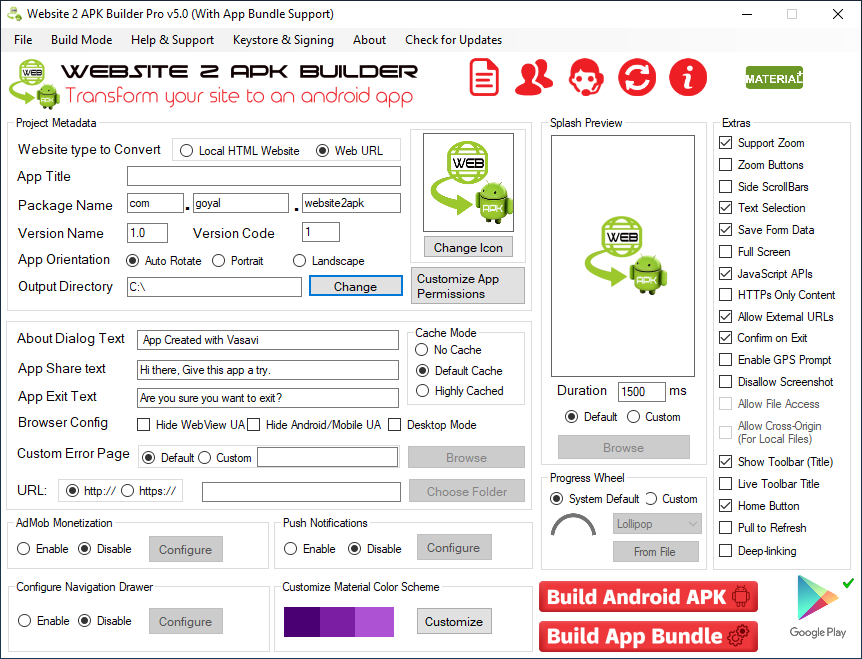The image size is (862, 659).
Task: Enable the Full Screen checkbox
Action: [726, 252]
